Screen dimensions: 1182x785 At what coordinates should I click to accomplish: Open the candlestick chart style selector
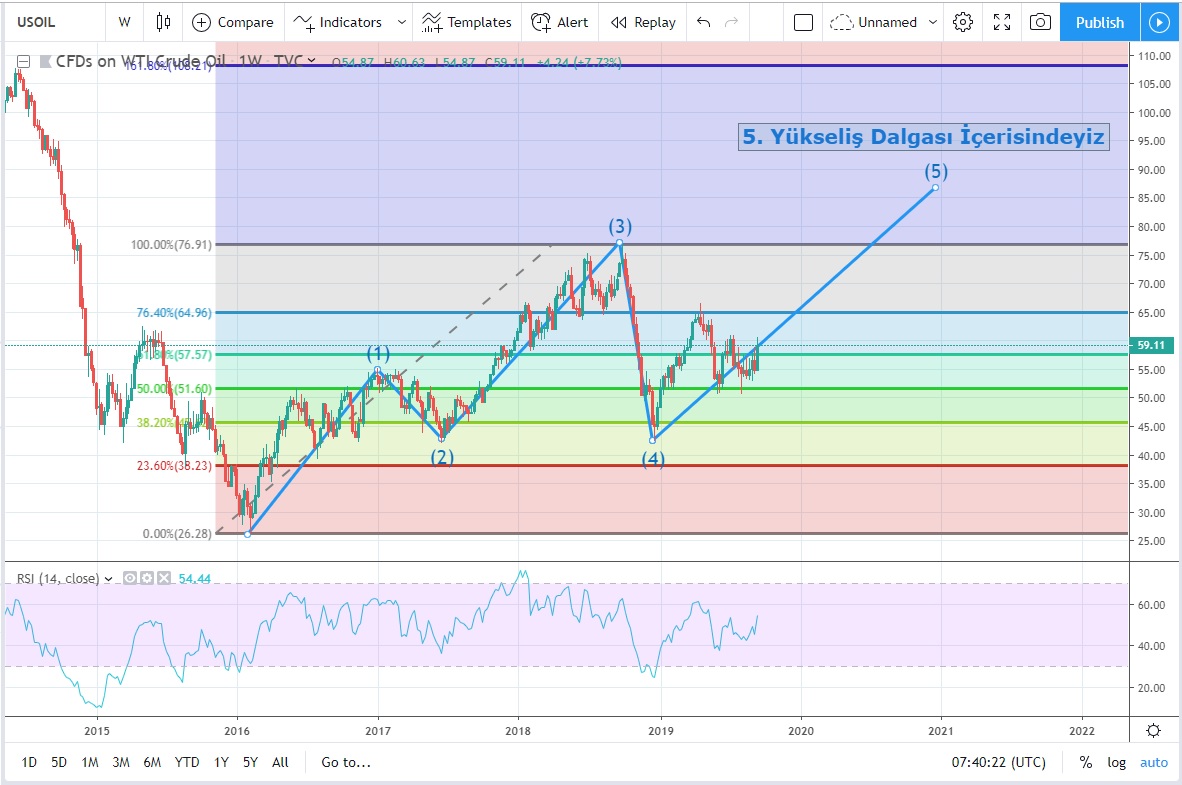tap(164, 22)
